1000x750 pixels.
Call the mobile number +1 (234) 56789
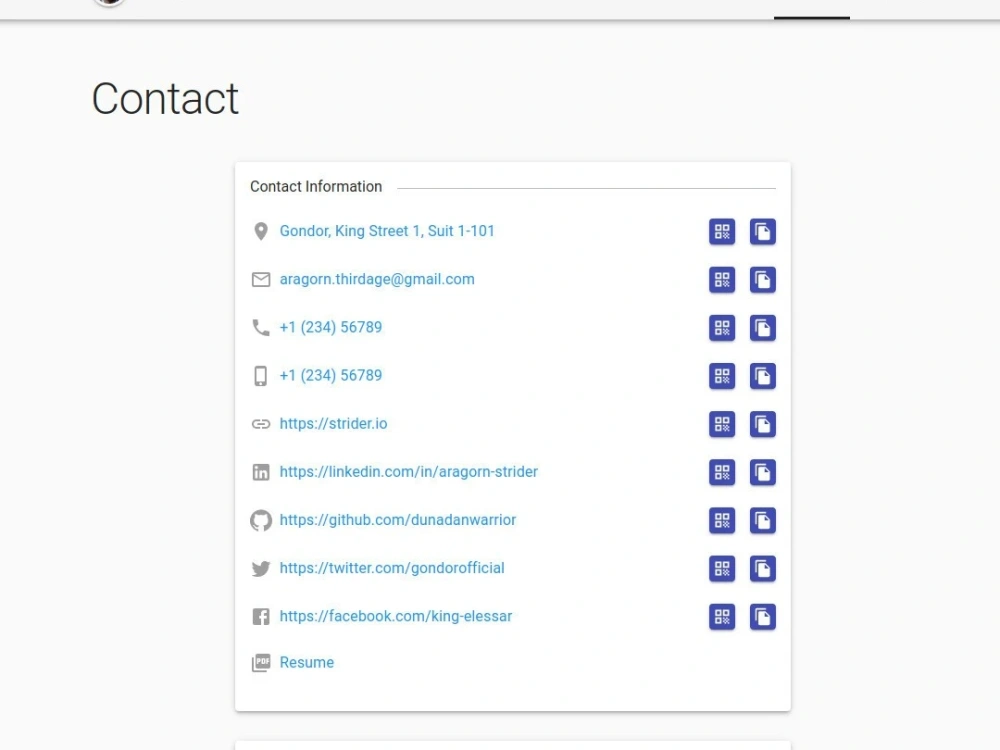(x=331, y=376)
